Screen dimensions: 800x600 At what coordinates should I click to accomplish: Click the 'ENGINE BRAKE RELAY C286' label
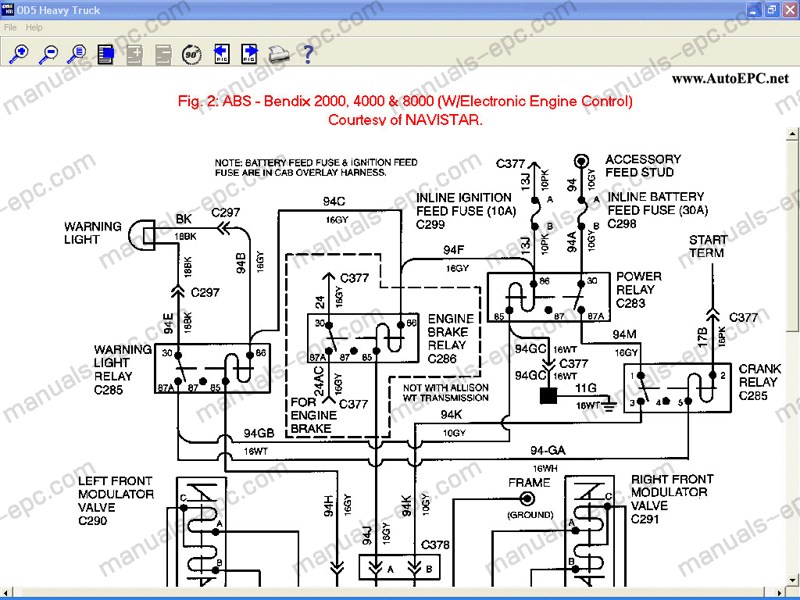point(451,339)
